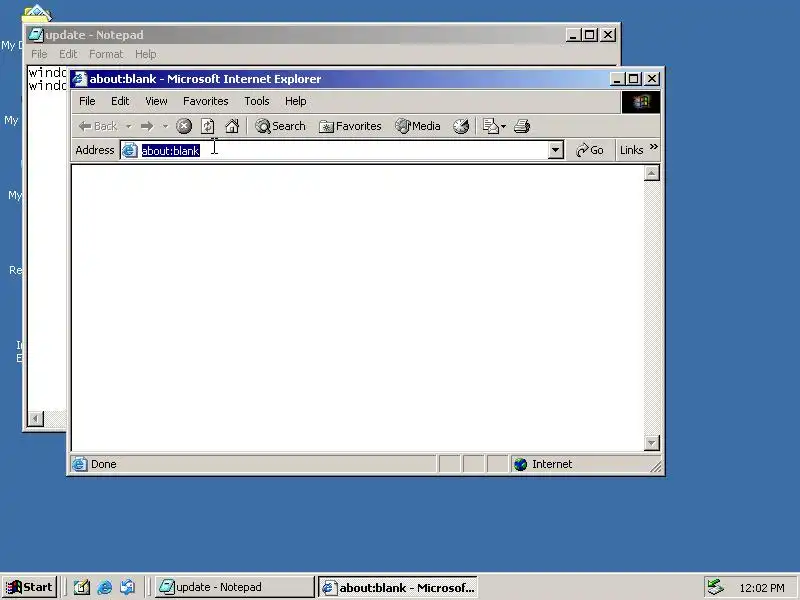This screenshot has height=600, width=800.
Task: Expand the Mail button dropdown arrow
Action: click(x=504, y=126)
